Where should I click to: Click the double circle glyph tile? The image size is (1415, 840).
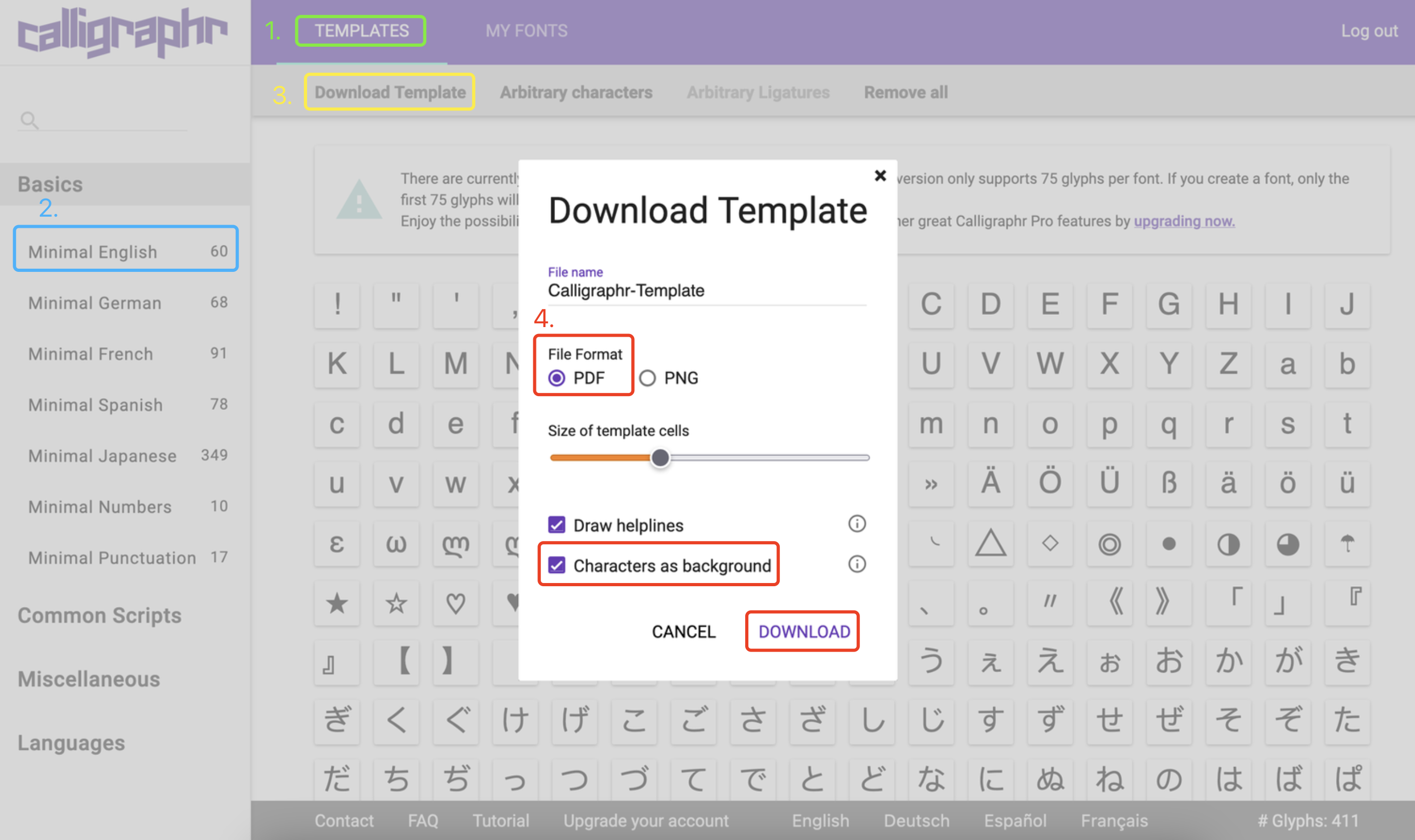(1109, 543)
